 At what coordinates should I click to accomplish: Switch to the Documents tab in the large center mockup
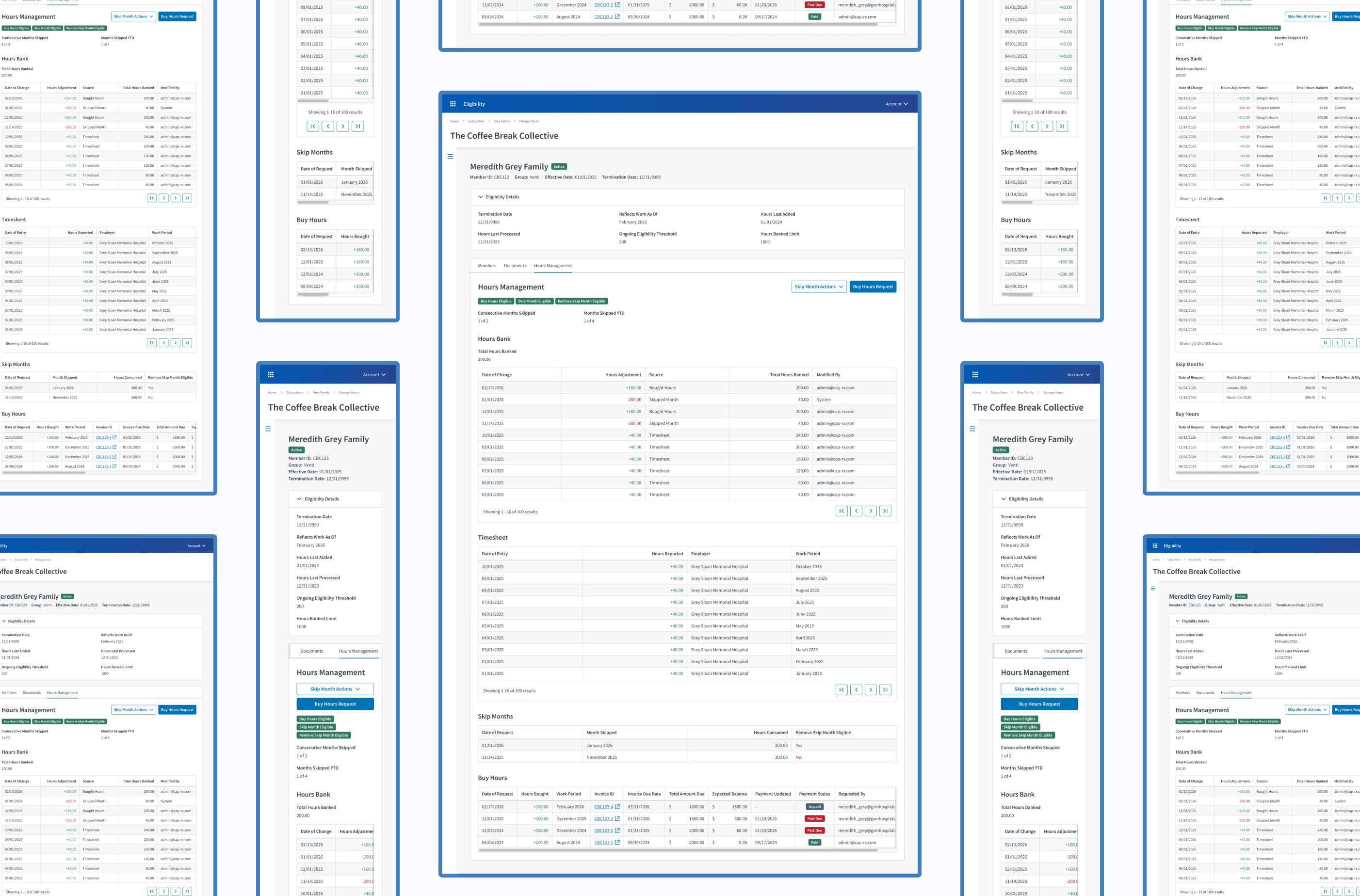[x=515, y=266]
